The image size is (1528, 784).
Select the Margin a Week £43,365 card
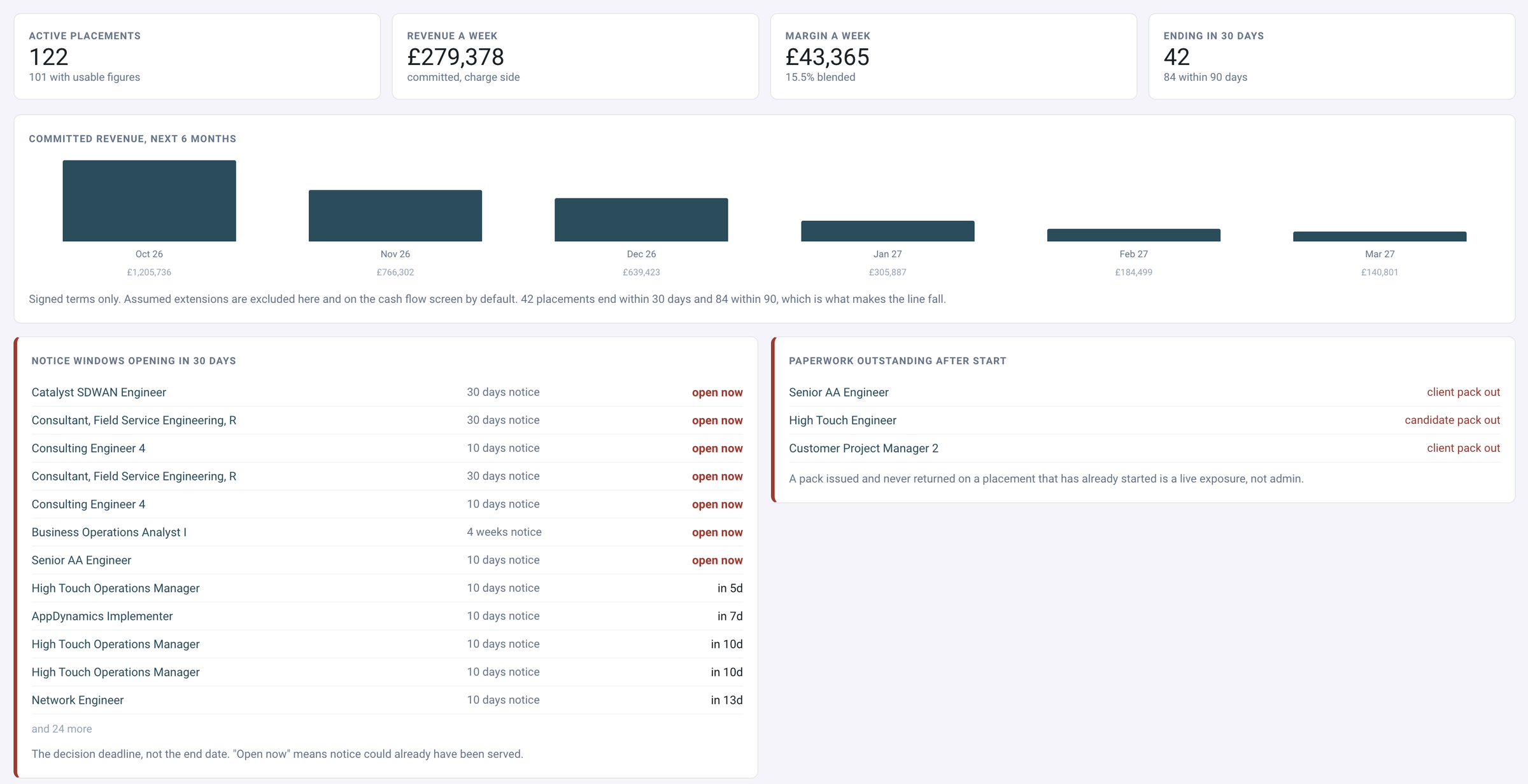[954, 57]
